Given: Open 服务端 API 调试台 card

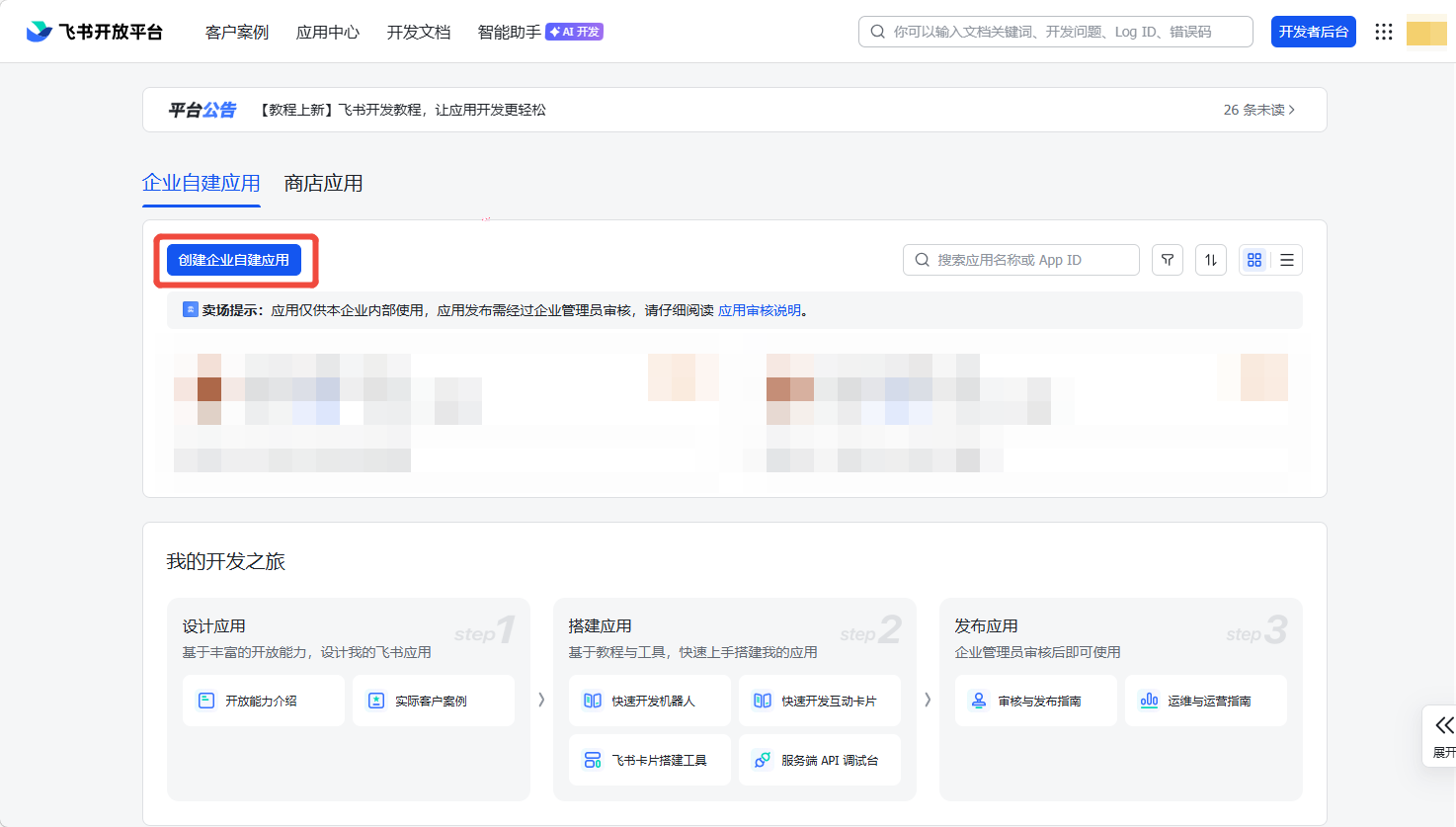Looking at the screenshot, I should pyautogui.click(x=819, y=760).
